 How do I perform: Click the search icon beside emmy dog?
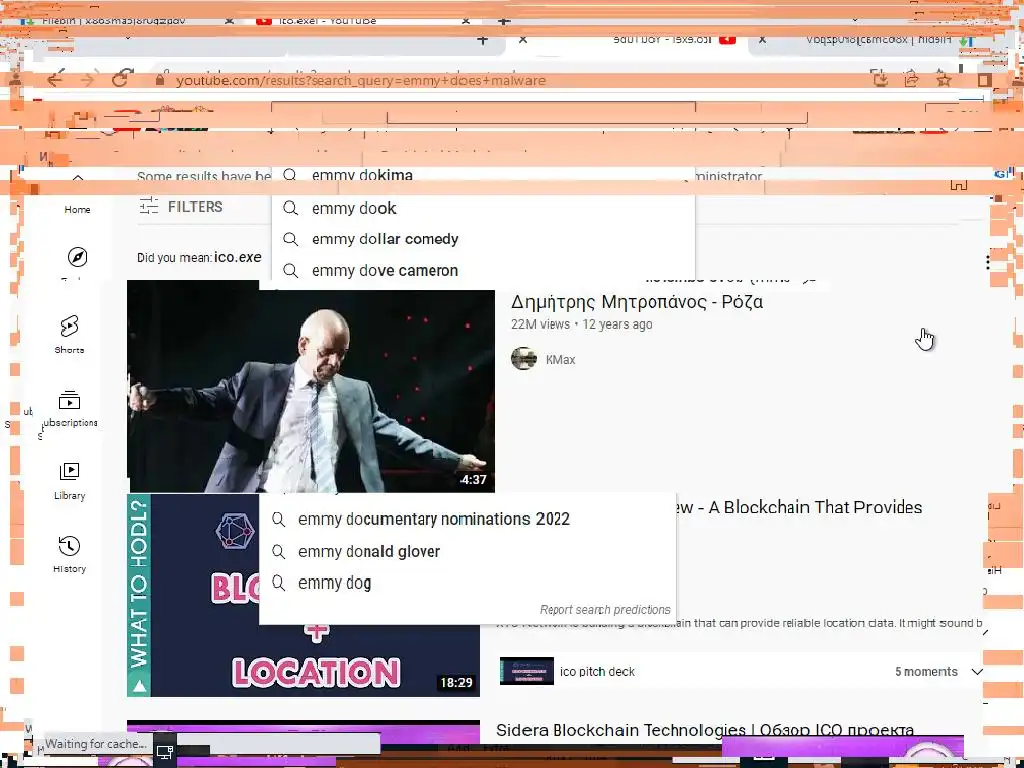[x=279, y=583]
